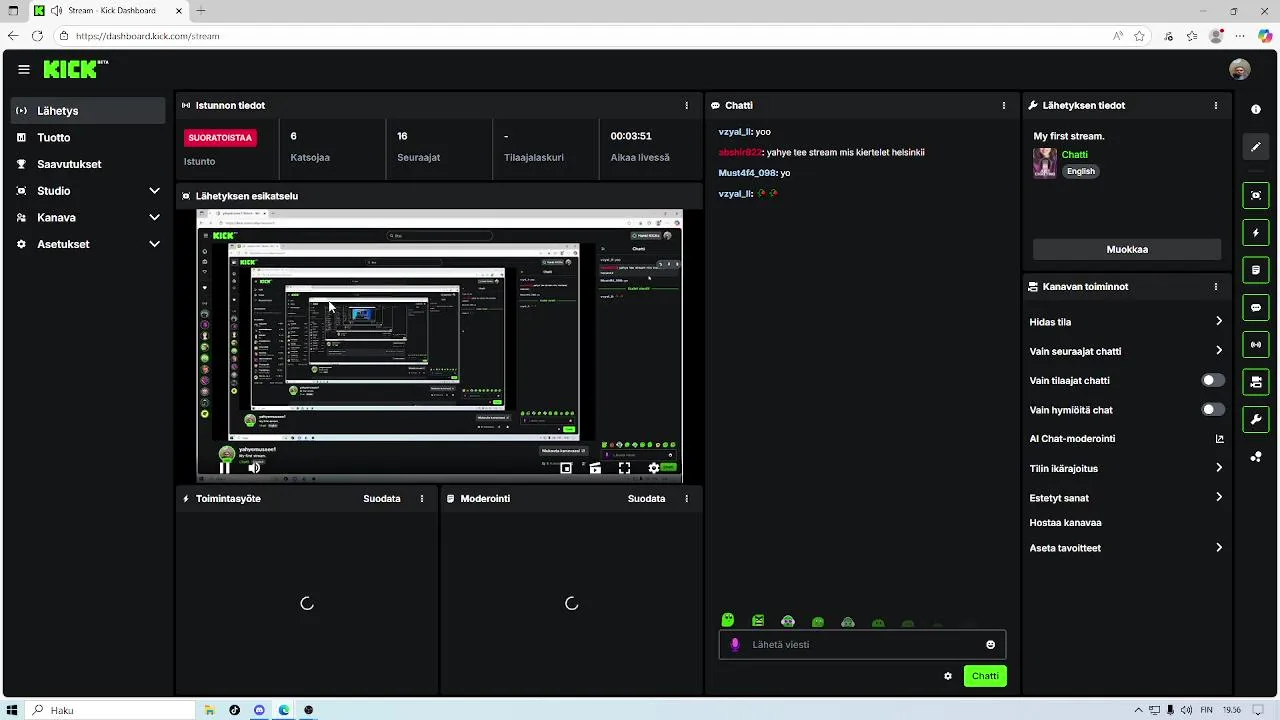The image size is (1280, 720).
Task: Toggle the wrench stream info icon in right sidebar
Action: (x=1256, y=419)
